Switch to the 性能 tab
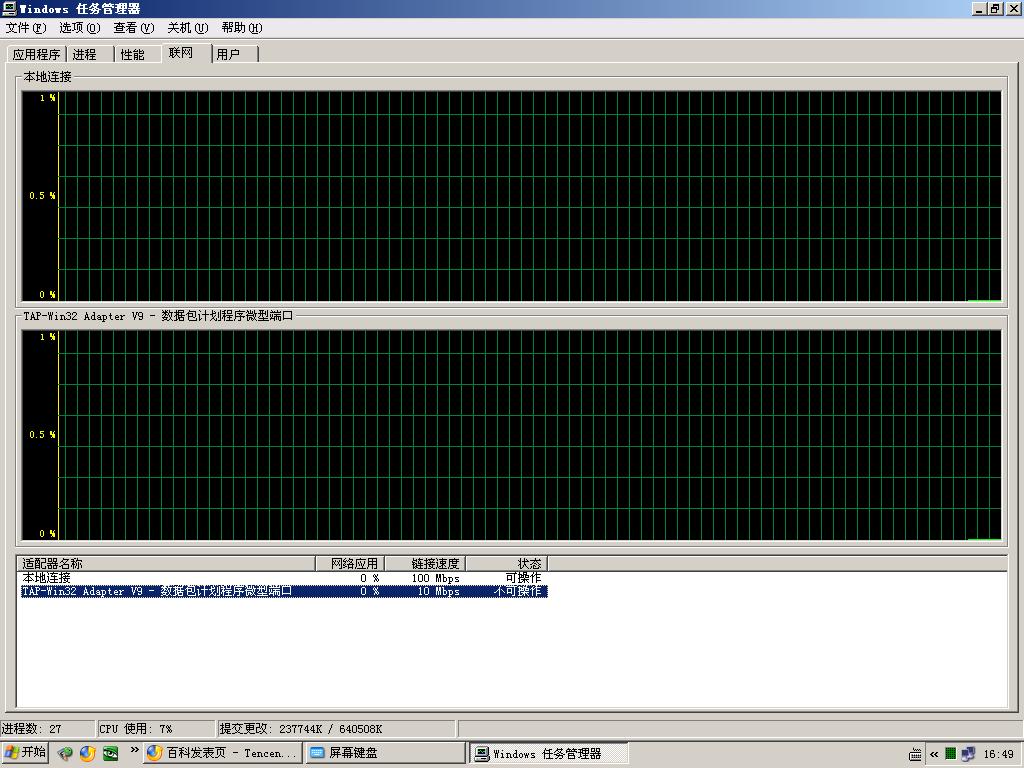 tap(138, 55)
